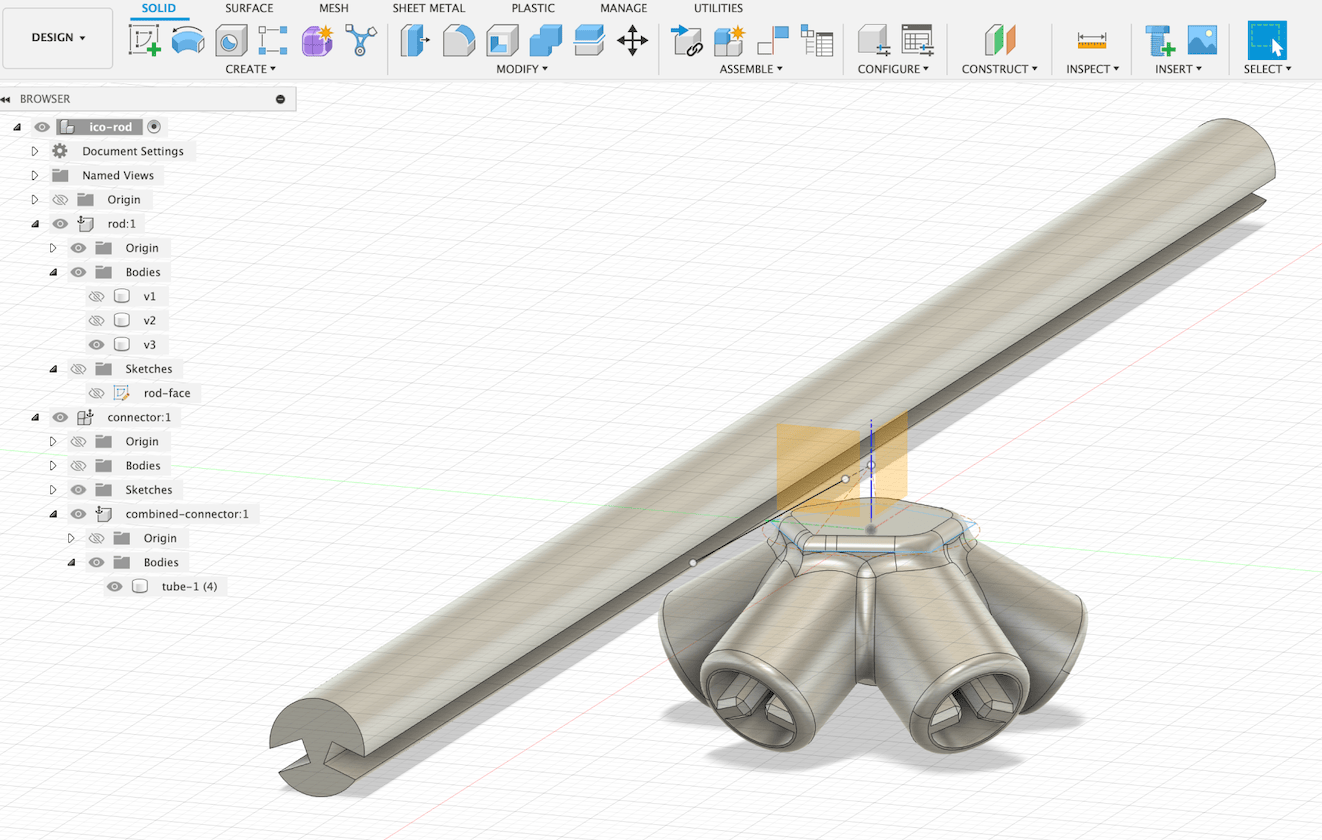Switch to the SURFACE tab

click(x=249, y=8)
